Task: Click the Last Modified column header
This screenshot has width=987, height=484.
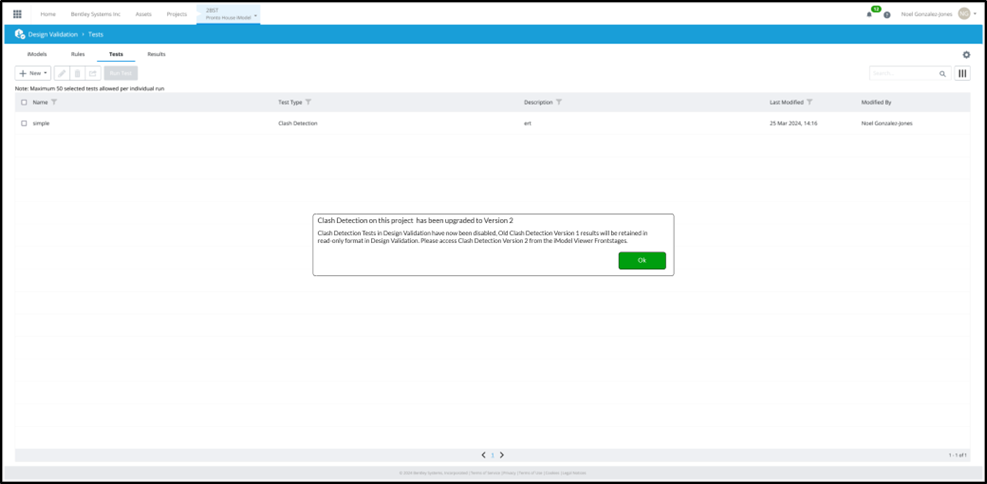Action: [786, 102]
